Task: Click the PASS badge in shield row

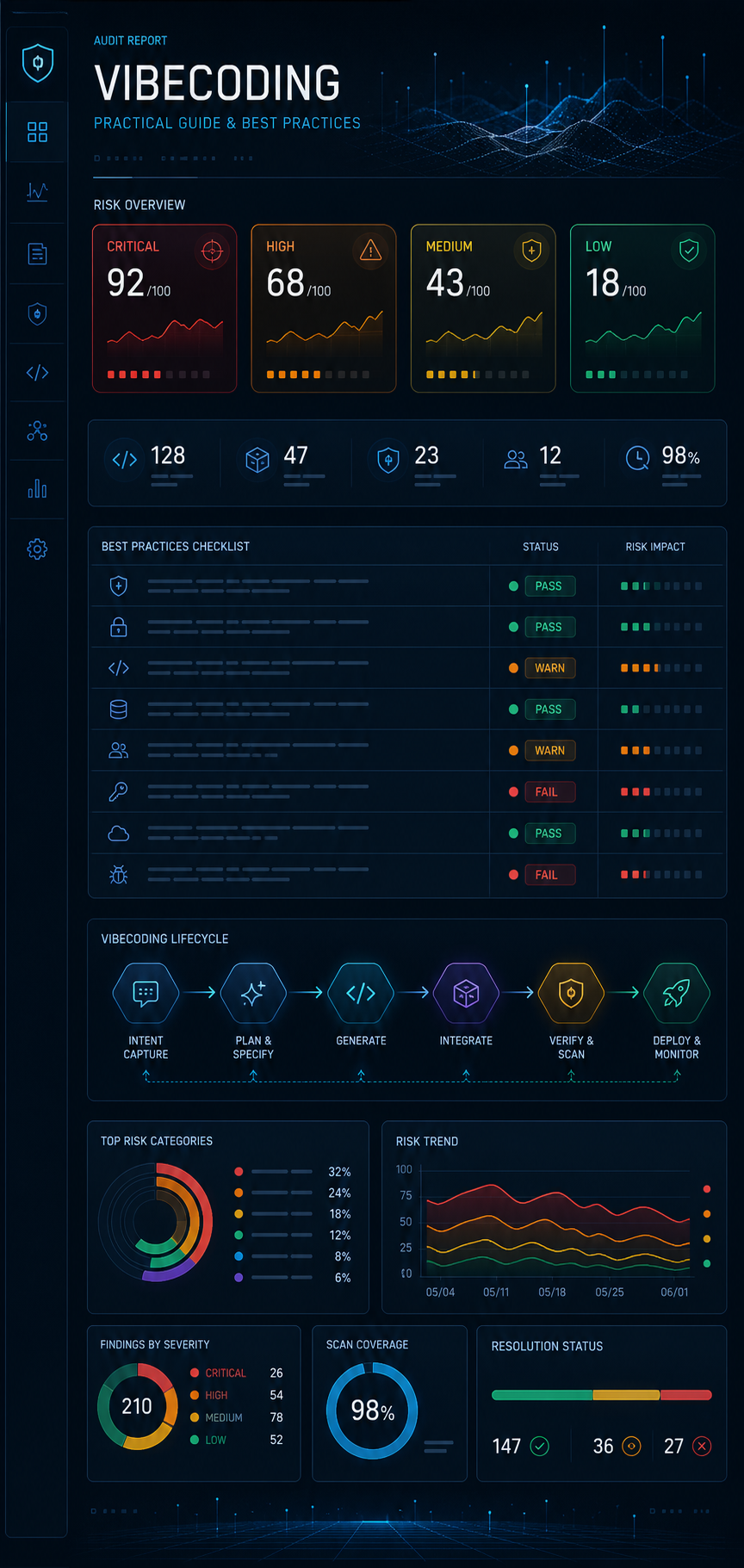Action: (x=549, y=586)
